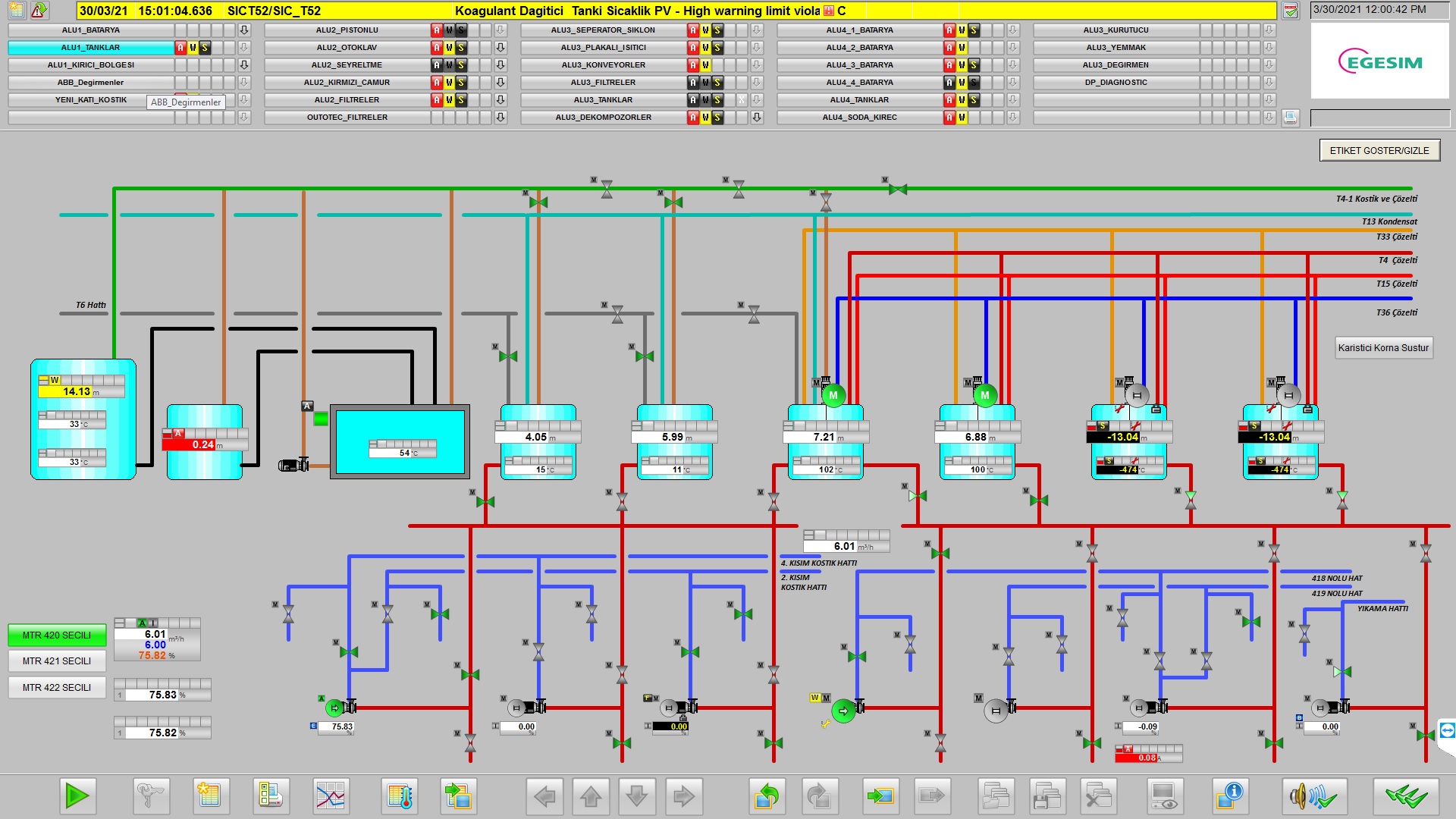Select MTR 420 SECILI option
The width and height of the screenshot is (1456, 819).
click(x=57, y=635)
